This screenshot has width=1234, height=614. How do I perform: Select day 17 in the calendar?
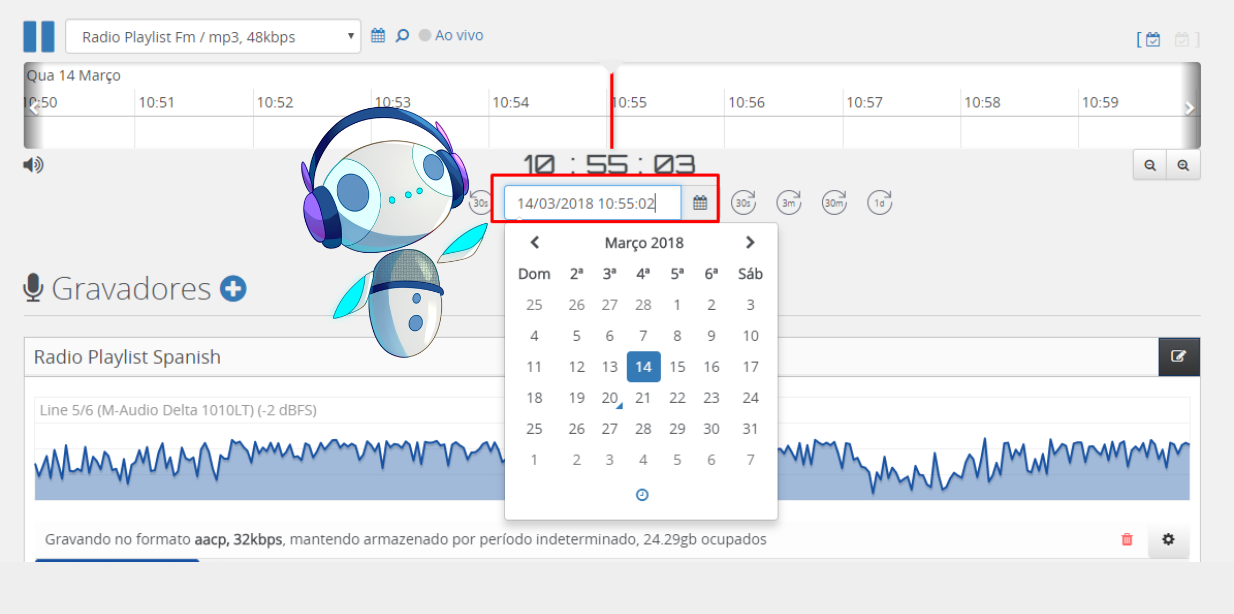751,367
